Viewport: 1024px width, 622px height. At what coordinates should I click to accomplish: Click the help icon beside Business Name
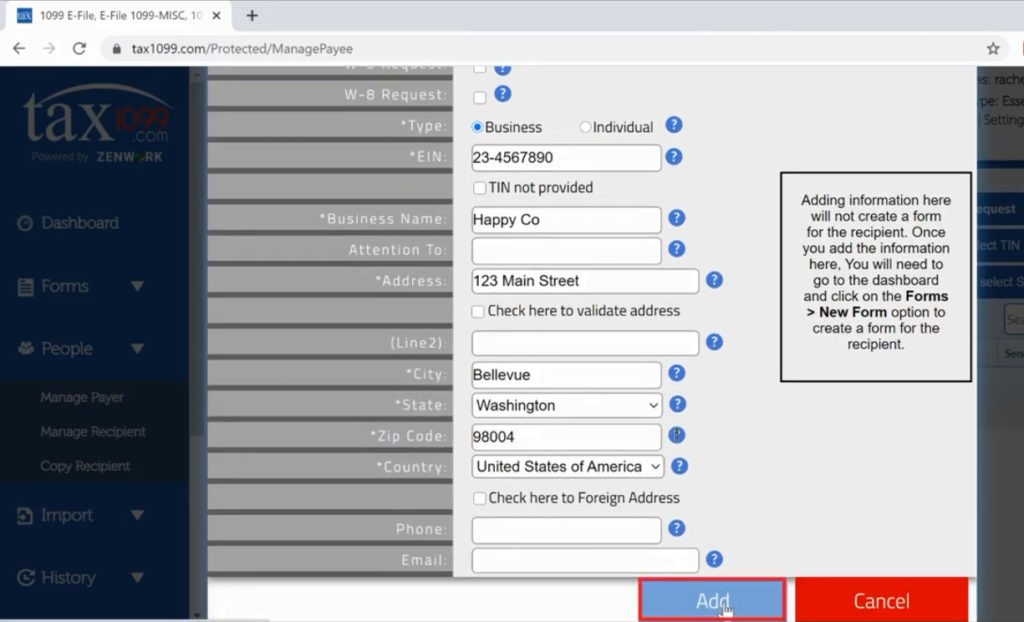click(679, 220)
